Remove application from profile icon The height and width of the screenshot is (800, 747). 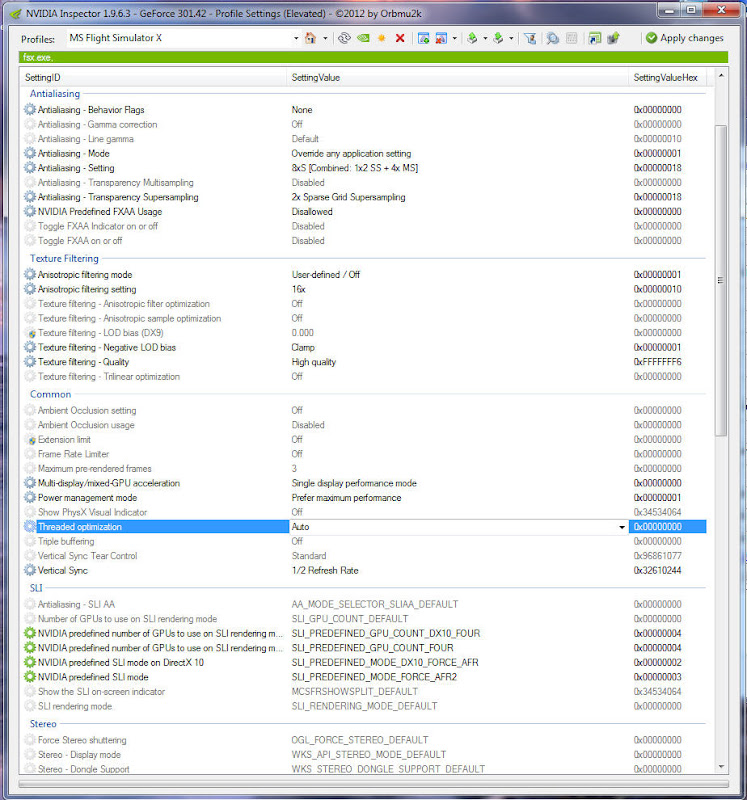[x=441, y=38]
